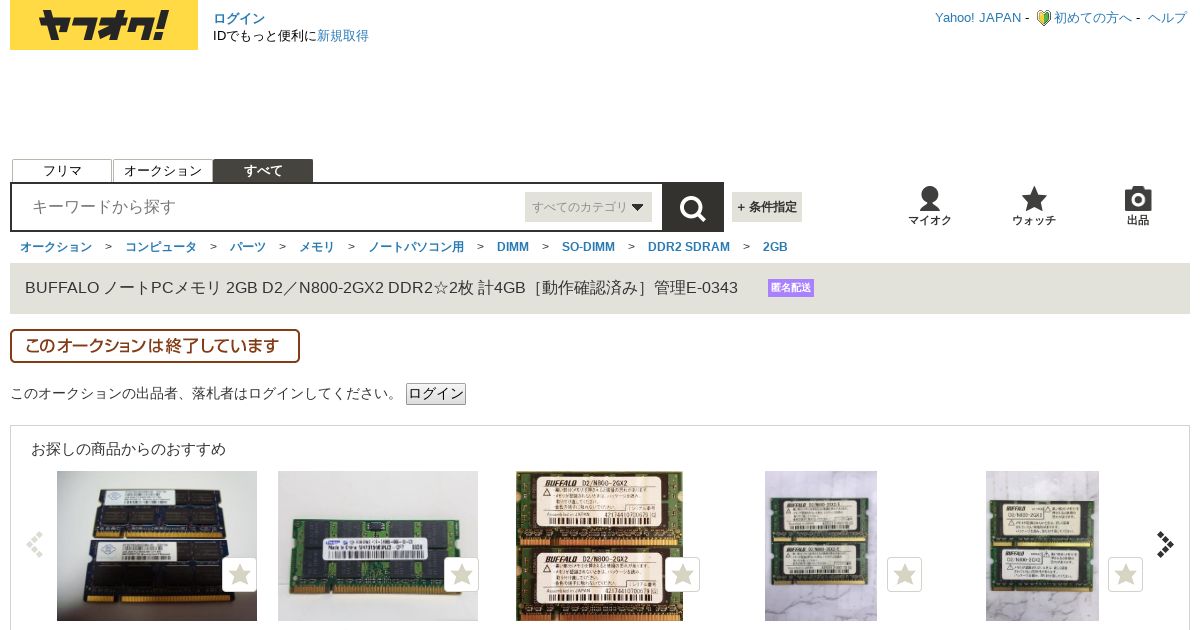Image resolution: width=1200 pixels, height=630 pixels.
Task: Open Samsung green memory thumbnail
Action: 378,546
